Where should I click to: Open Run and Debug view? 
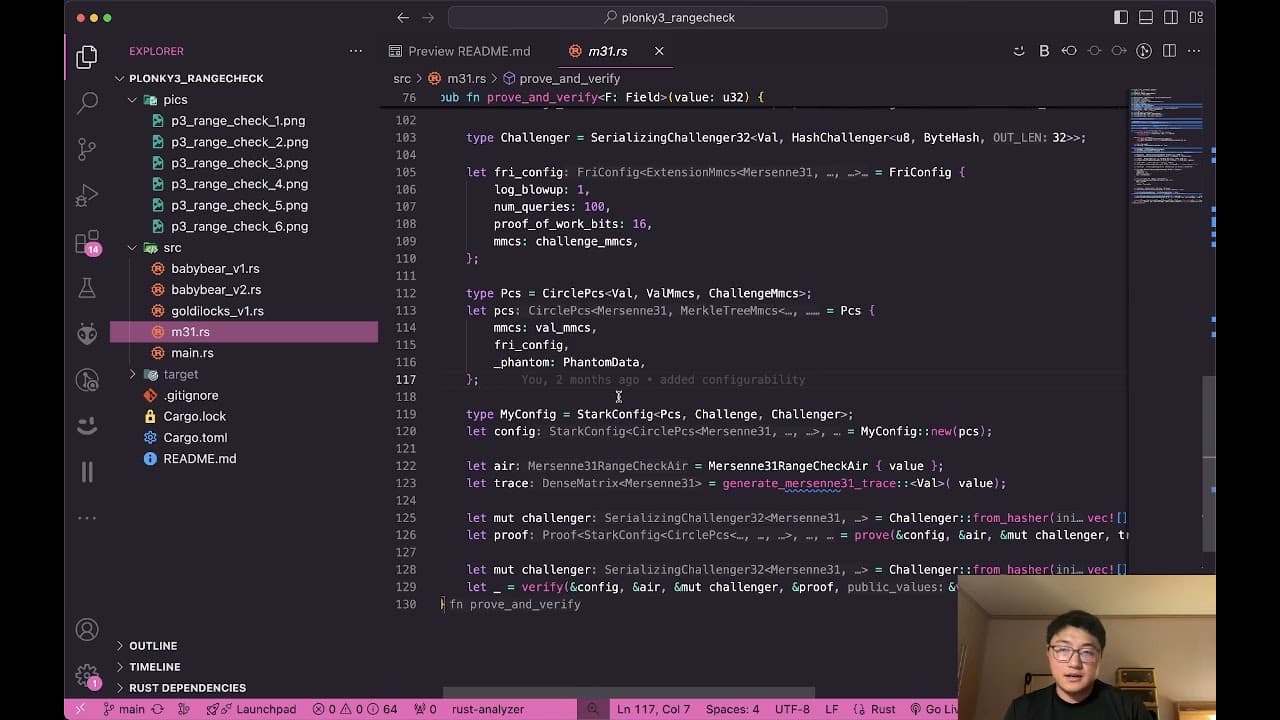(87, 195)
